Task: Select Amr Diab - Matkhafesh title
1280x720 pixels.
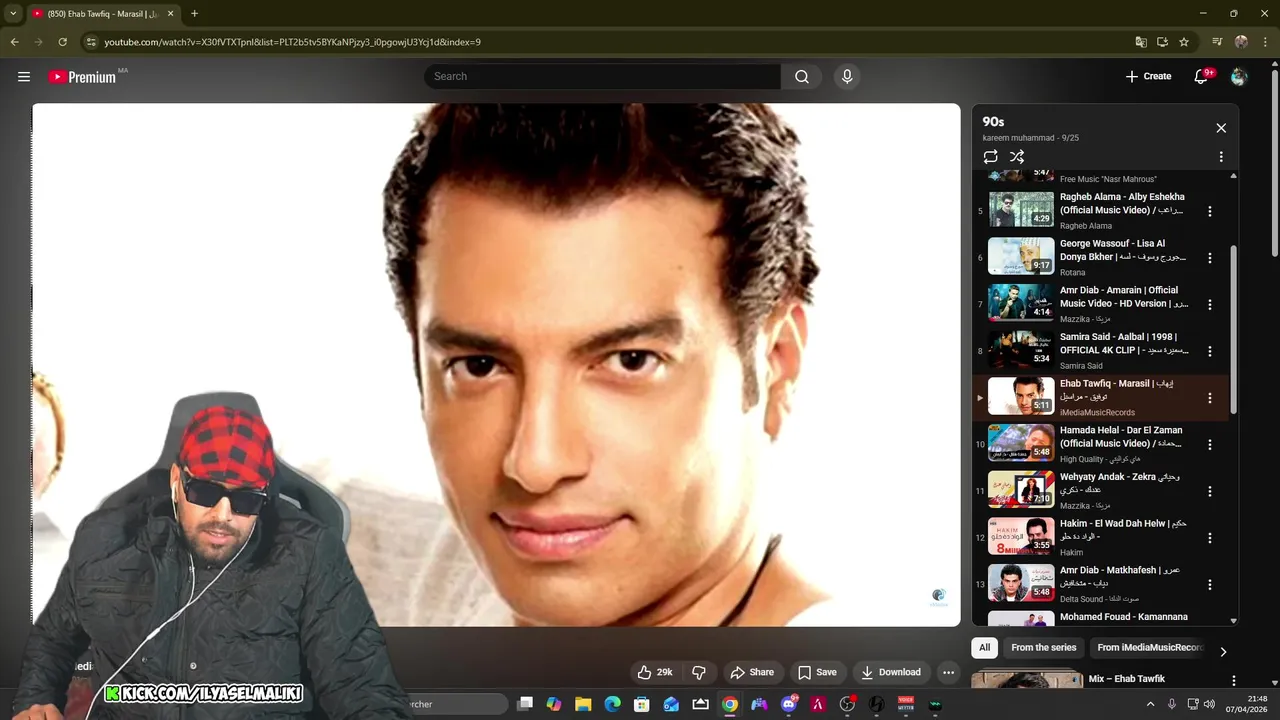Action: (1120, 577)
